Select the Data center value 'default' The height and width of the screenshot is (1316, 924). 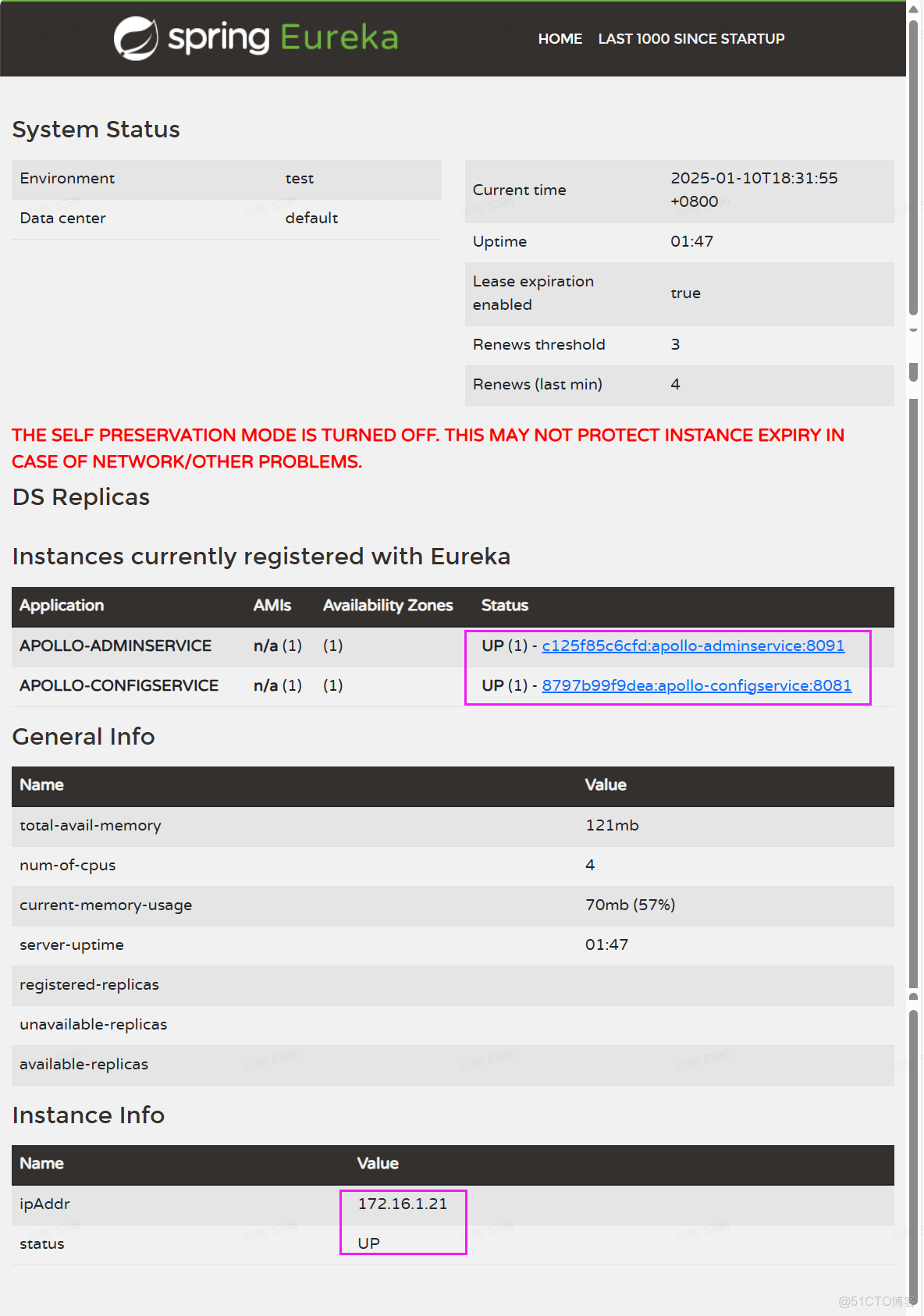click(x=311, y=219)
